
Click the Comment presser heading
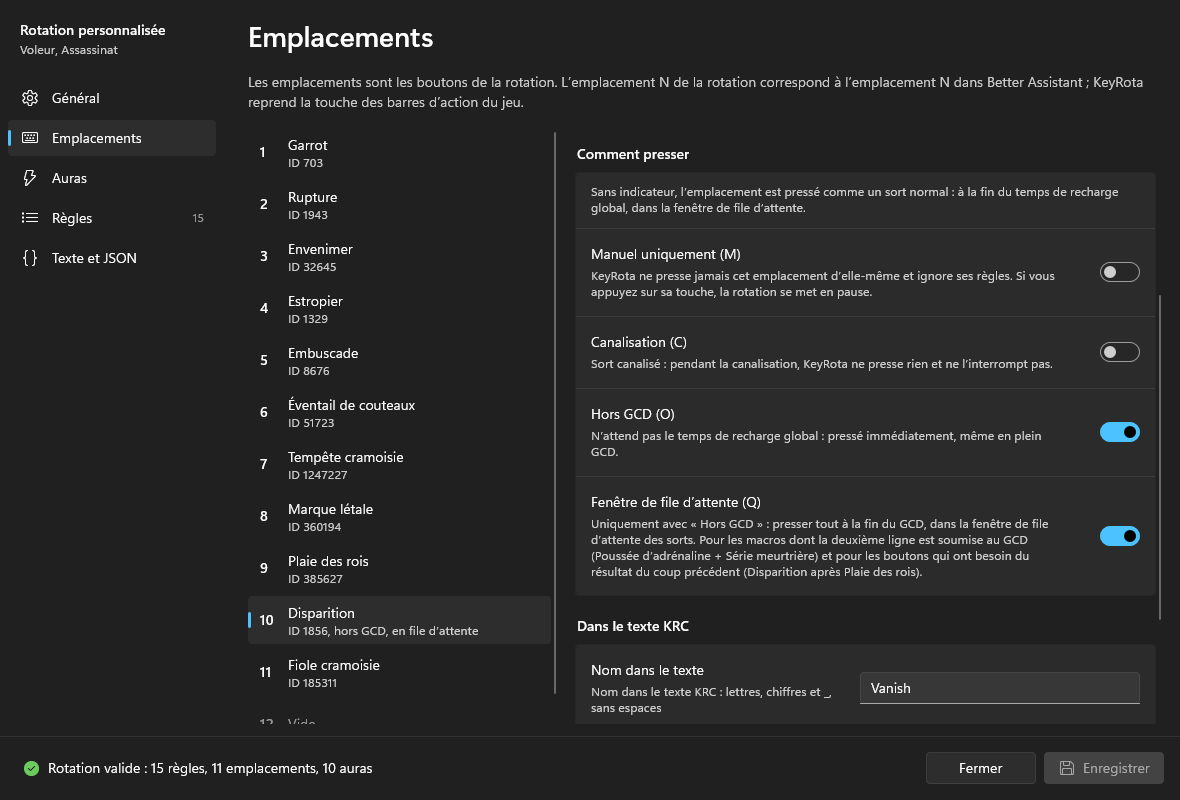633,154
